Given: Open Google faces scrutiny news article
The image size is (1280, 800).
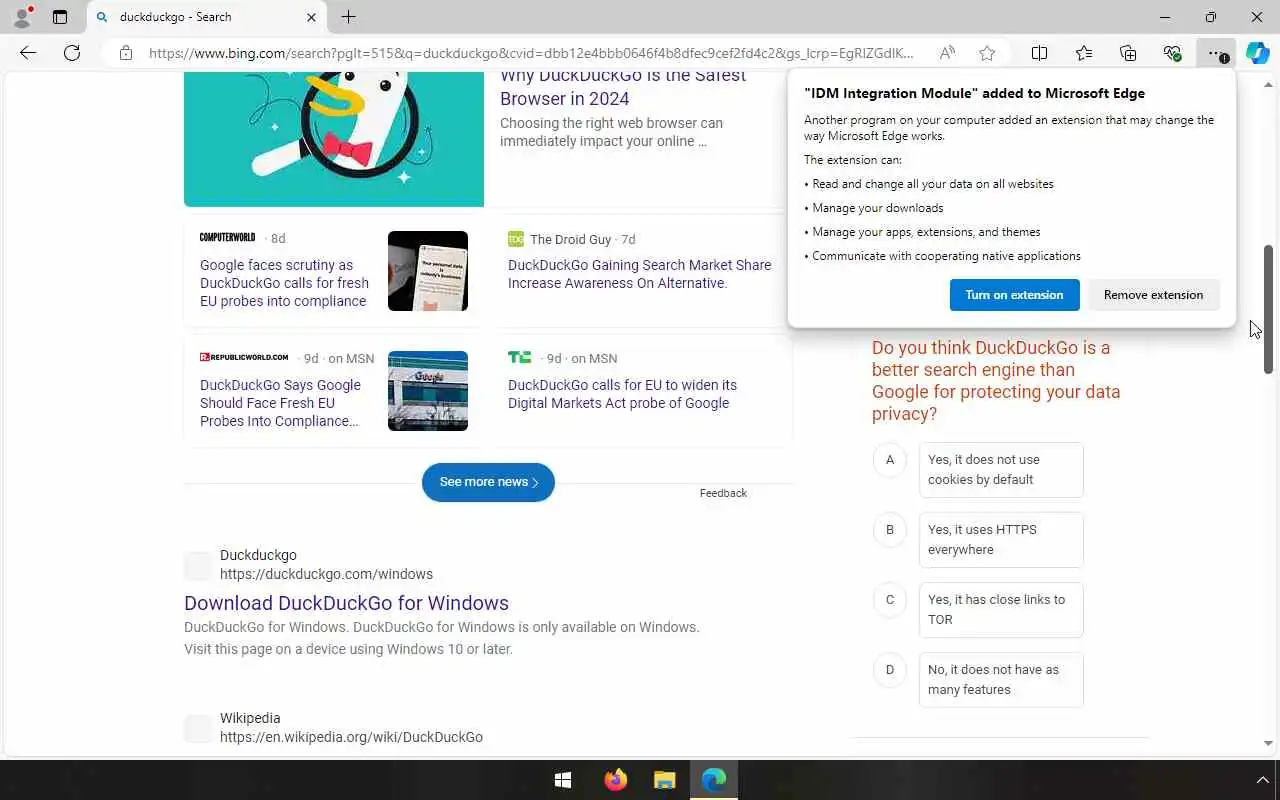Looking at the screenshot, I should [x=284, y=283].
